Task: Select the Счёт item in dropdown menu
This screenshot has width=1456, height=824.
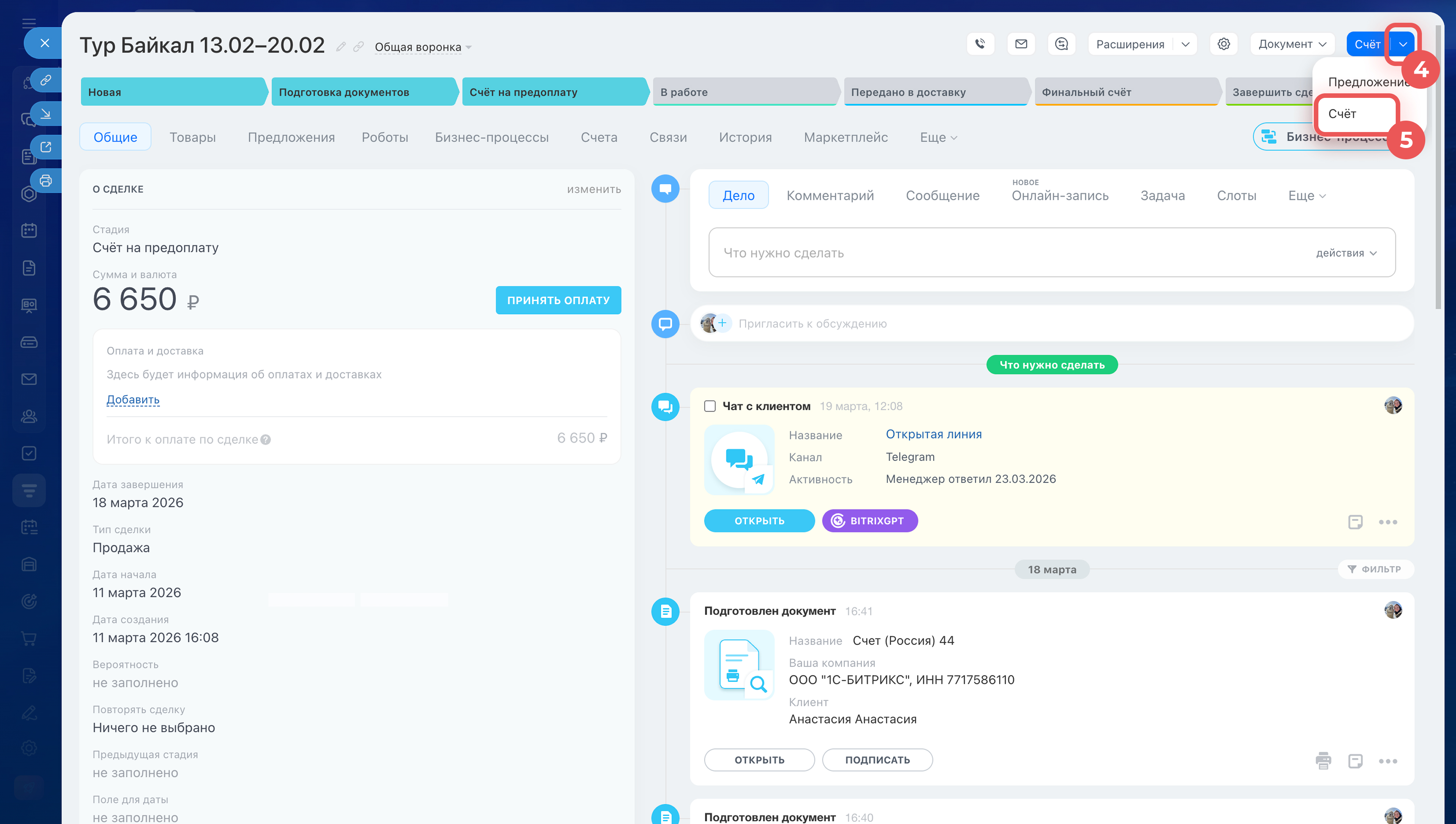Action: [x=1342, y=114]
